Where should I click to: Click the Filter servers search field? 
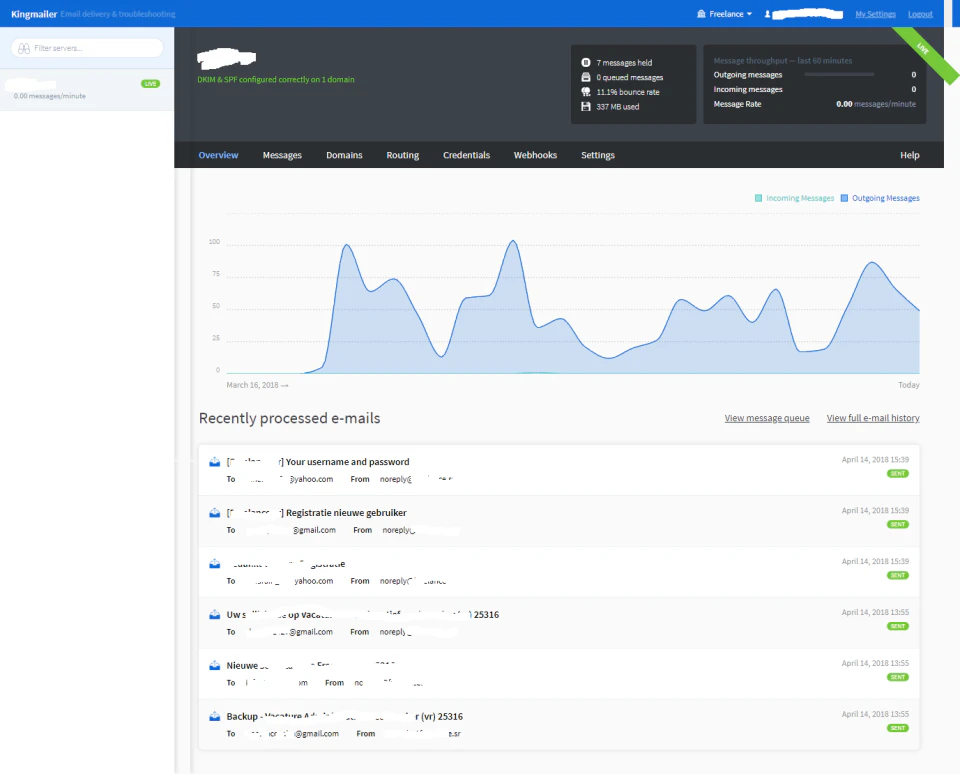tap(83, 47)
